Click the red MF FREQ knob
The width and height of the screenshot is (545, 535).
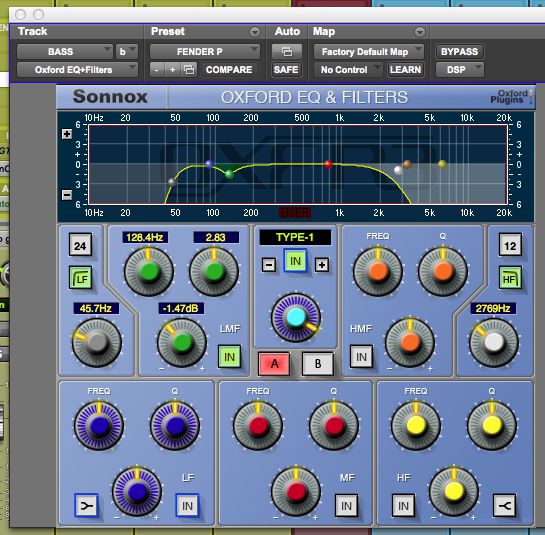point(258,426)
